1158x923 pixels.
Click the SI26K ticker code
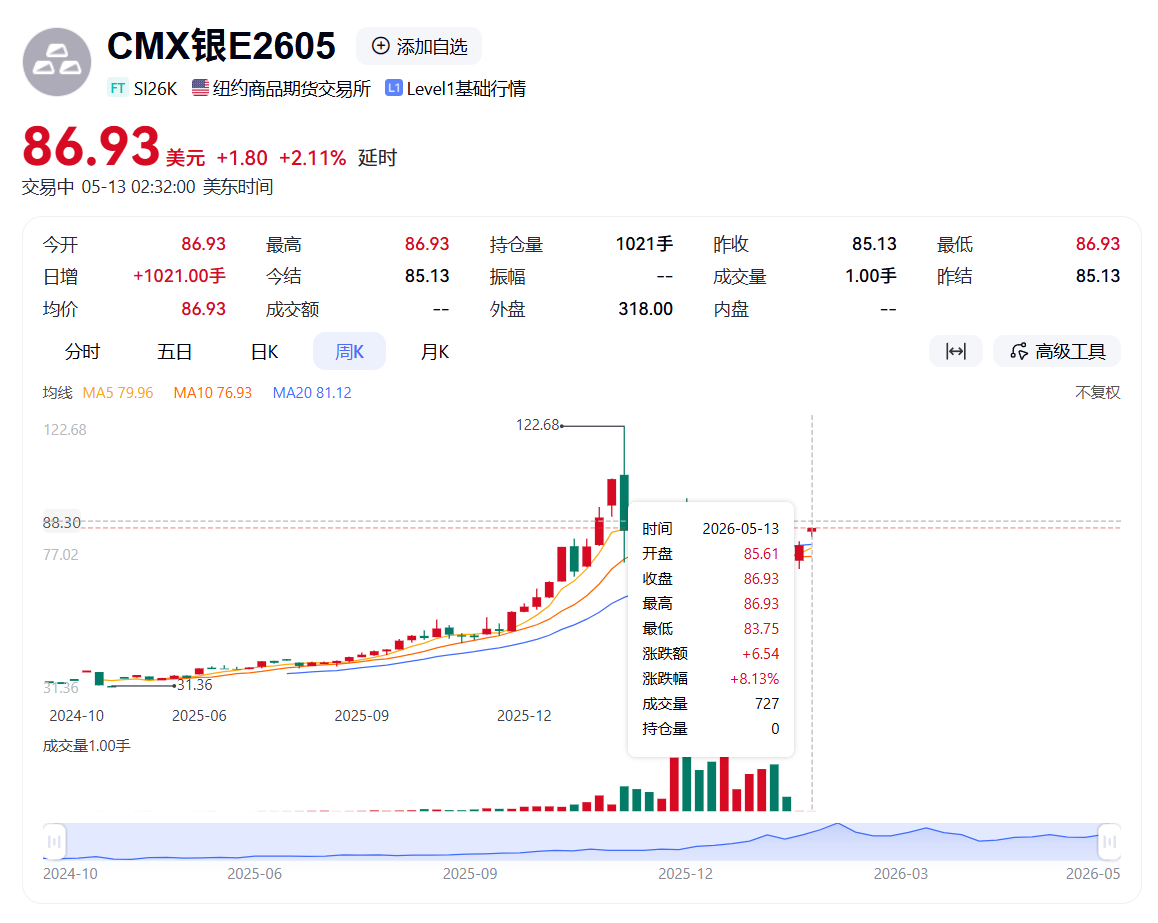[x=155, y=89]
